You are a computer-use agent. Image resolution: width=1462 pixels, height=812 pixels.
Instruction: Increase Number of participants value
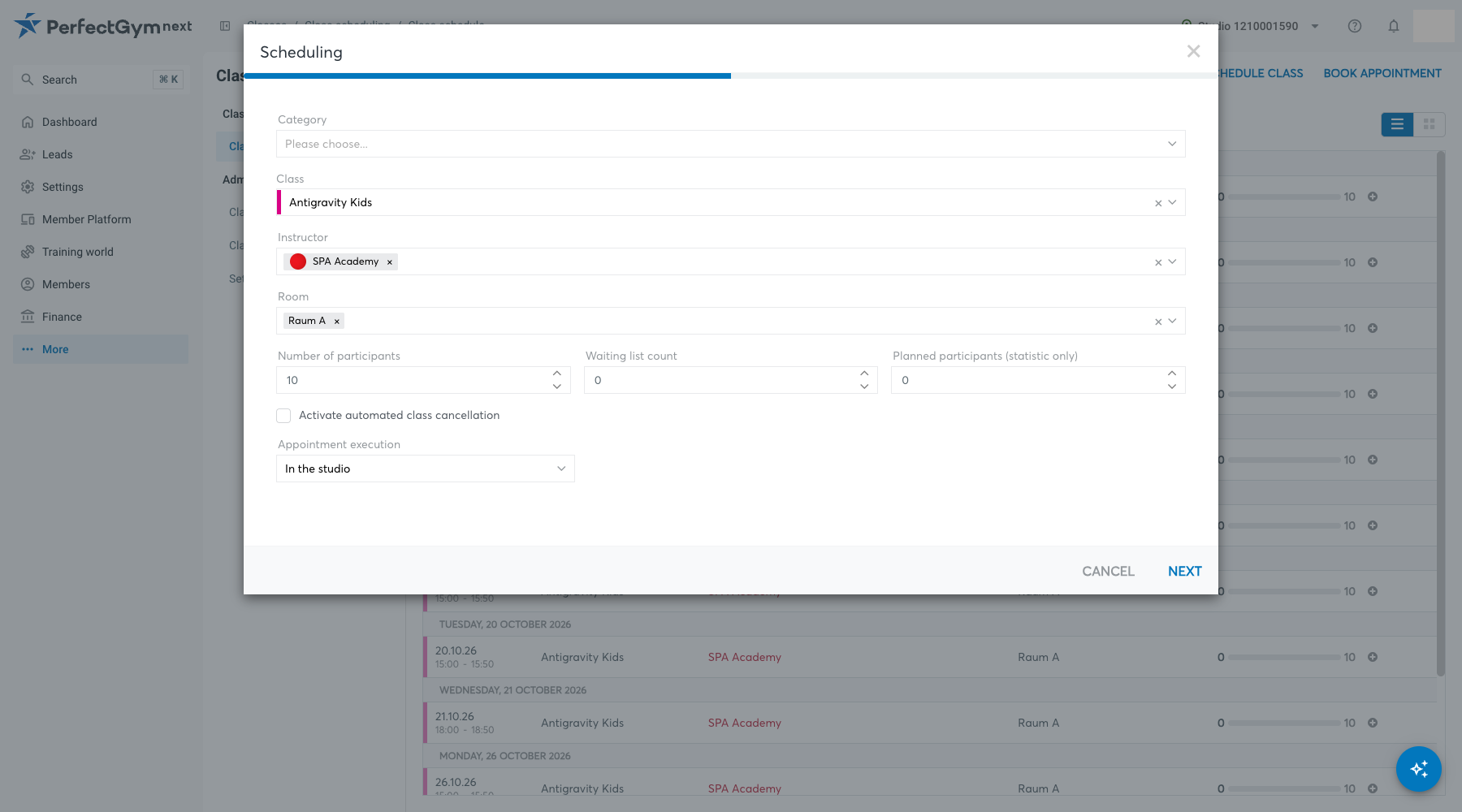pyautogui.click(x=557, y=374)
